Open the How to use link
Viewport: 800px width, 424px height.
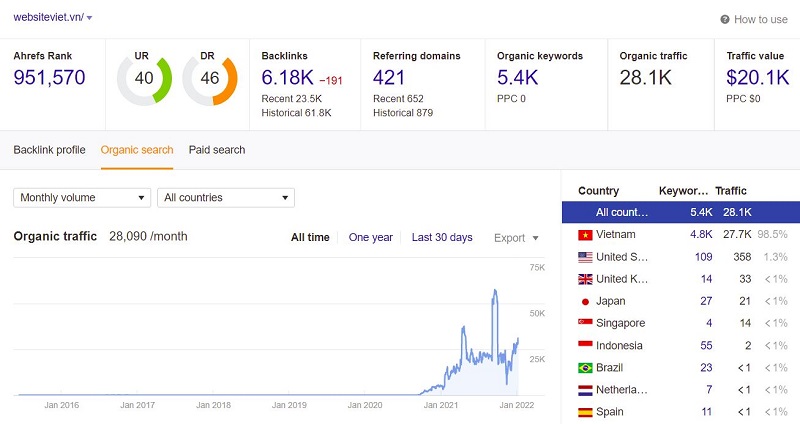[761, 19]
